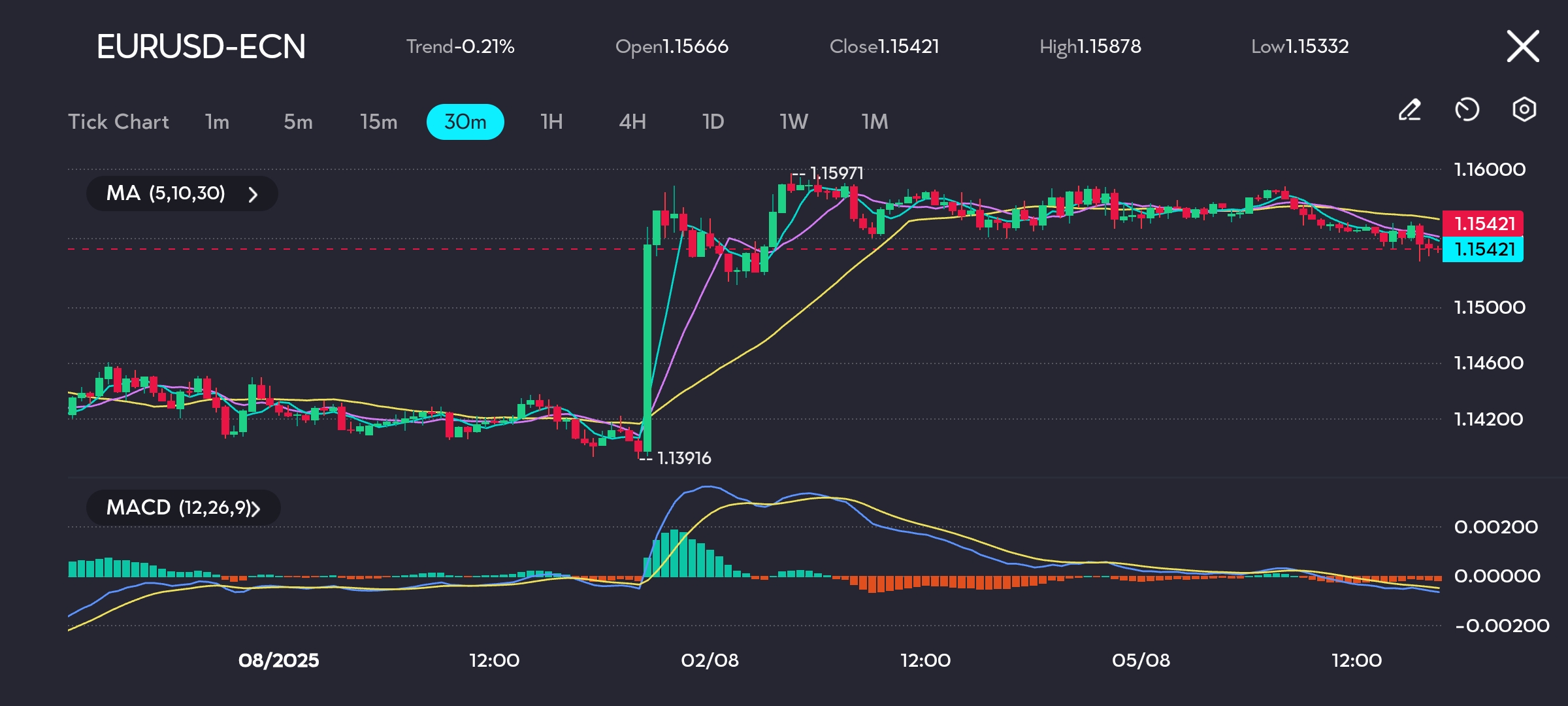Select the active 30m timeframe

pyautogui.click(x=465, y=122)
